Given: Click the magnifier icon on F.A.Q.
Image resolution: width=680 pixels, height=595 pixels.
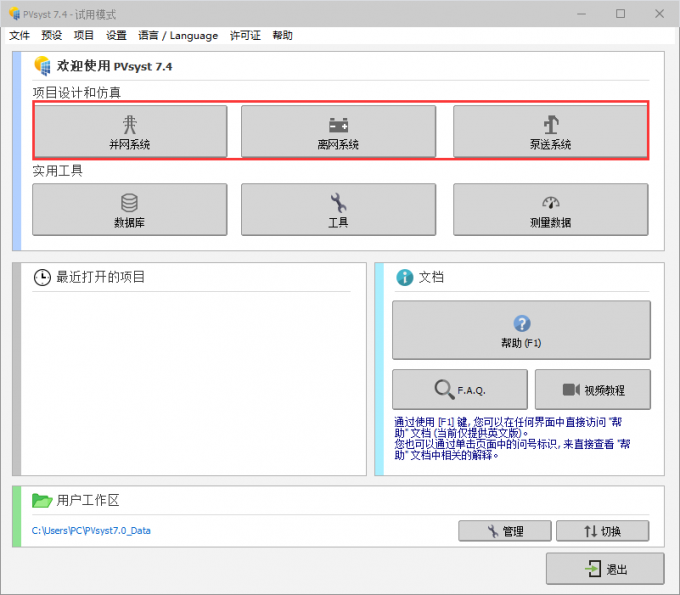Looking at the screenshot, I should (444, 389).
